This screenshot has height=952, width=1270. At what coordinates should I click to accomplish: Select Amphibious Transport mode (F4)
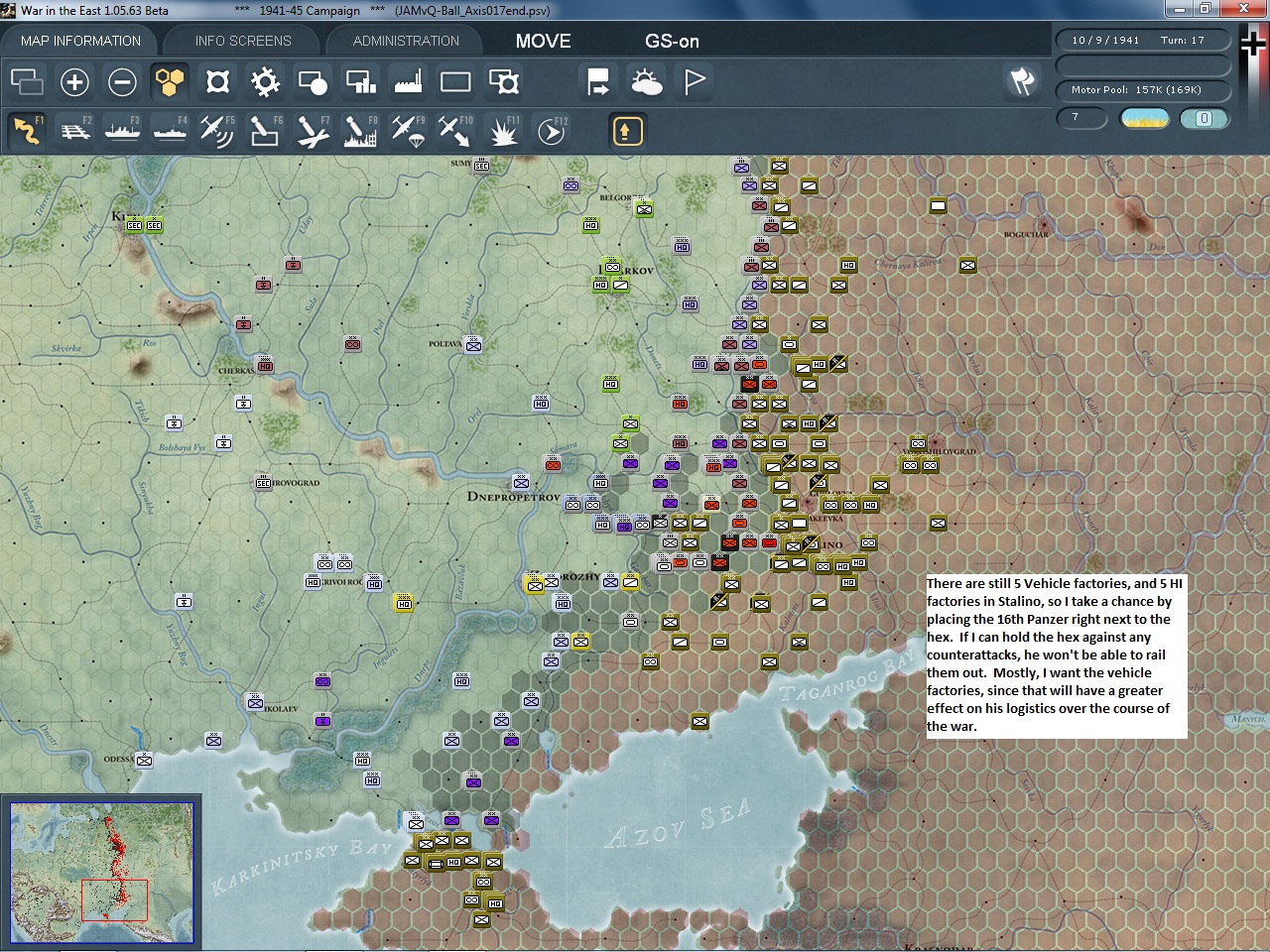[x=170, y=130]
